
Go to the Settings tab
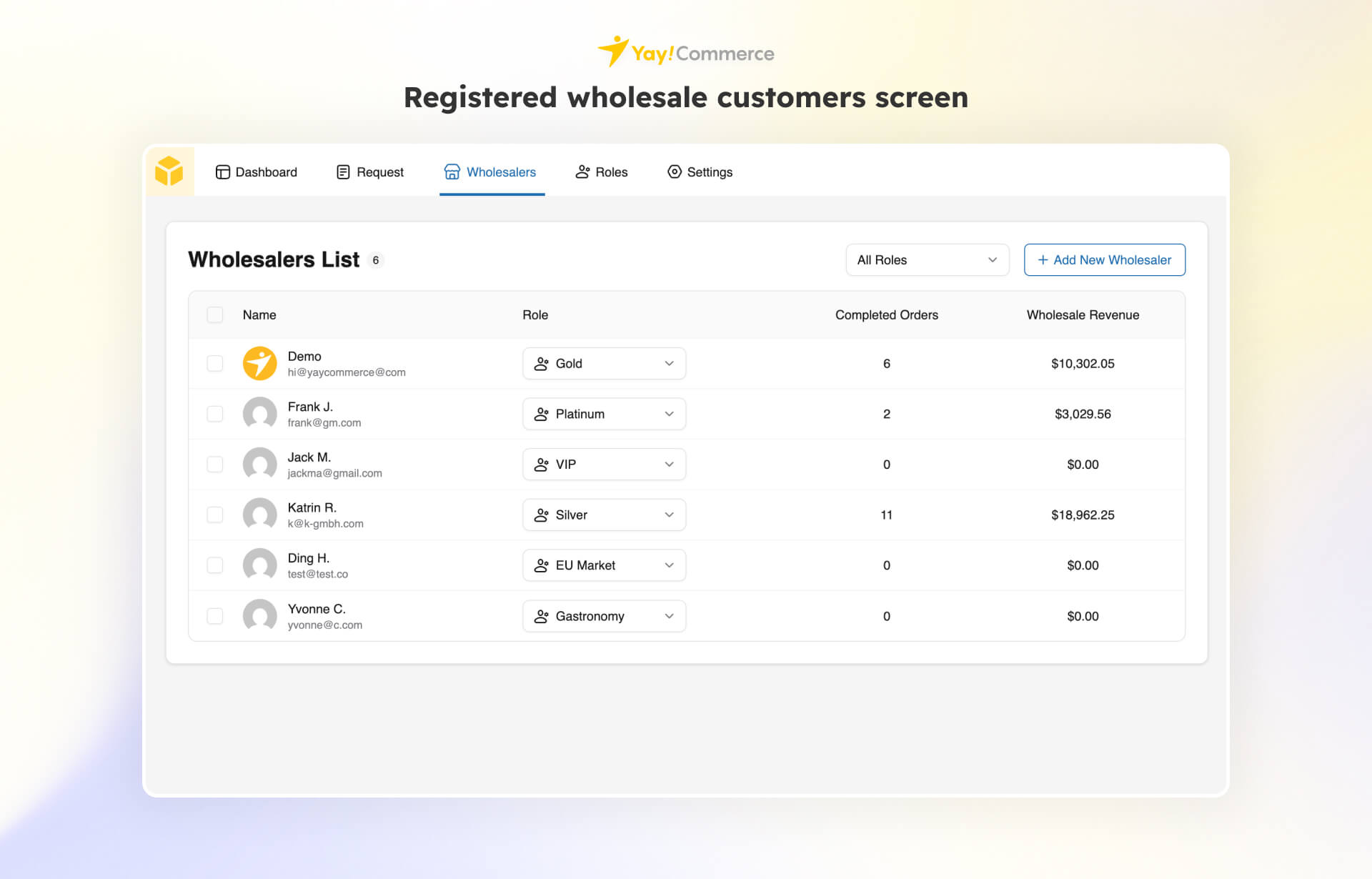point(709,172)
